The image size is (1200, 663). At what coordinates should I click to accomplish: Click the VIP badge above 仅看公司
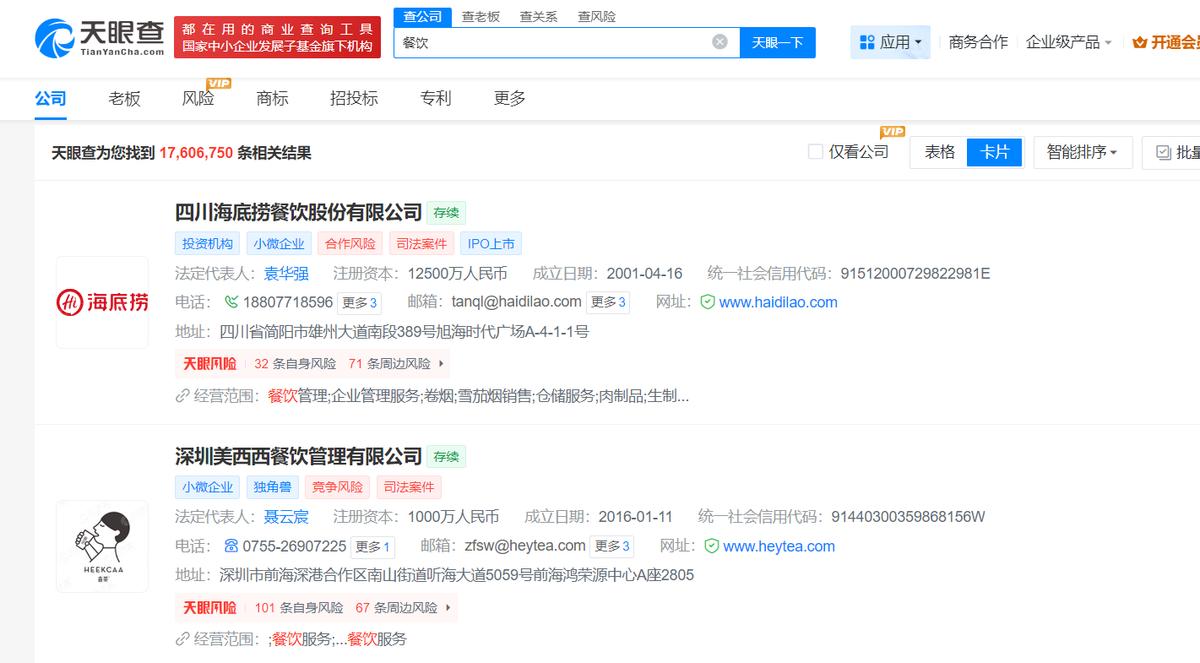click(892, 131)
